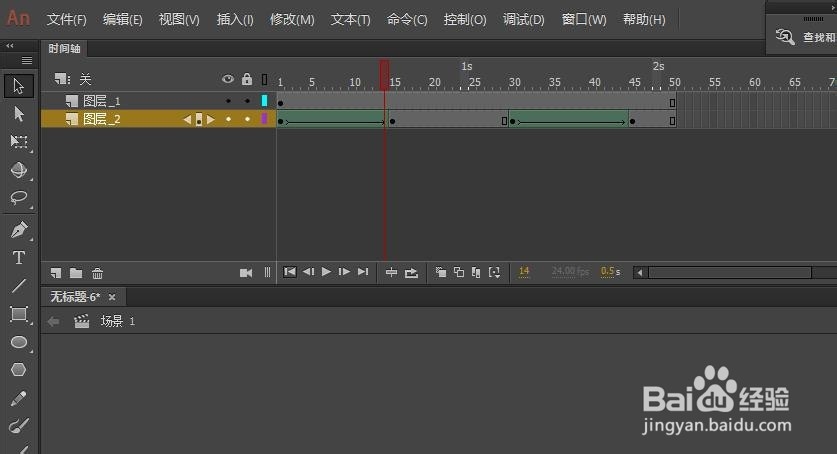
Task: Step back one frame
Action: 309,272
